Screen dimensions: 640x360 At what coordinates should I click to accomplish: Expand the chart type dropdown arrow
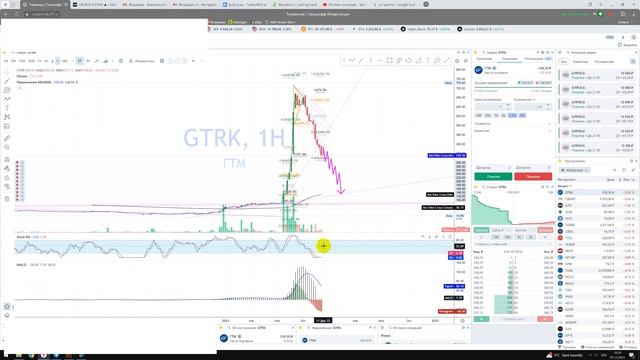[113, 61]
